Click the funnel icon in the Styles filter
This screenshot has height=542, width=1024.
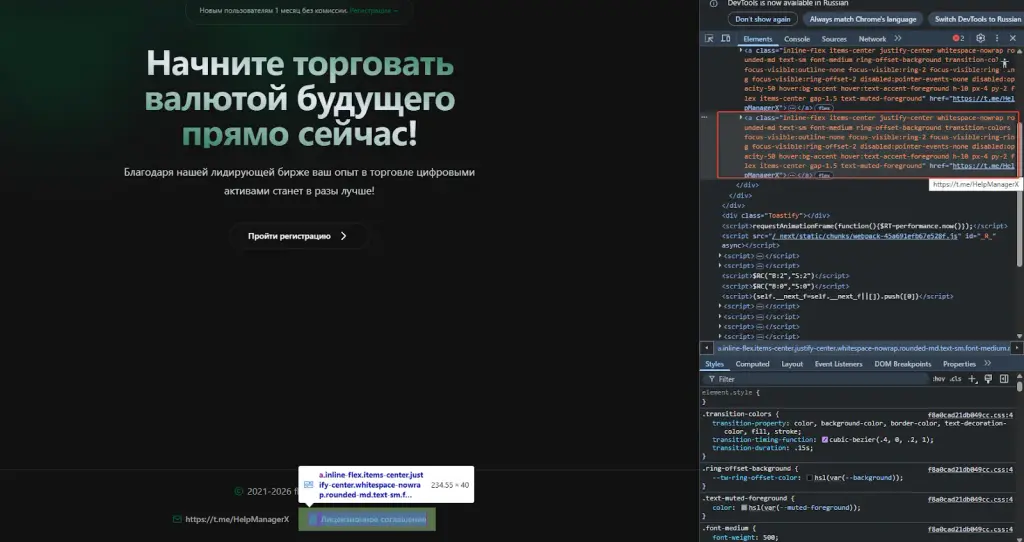coord(711,379)
